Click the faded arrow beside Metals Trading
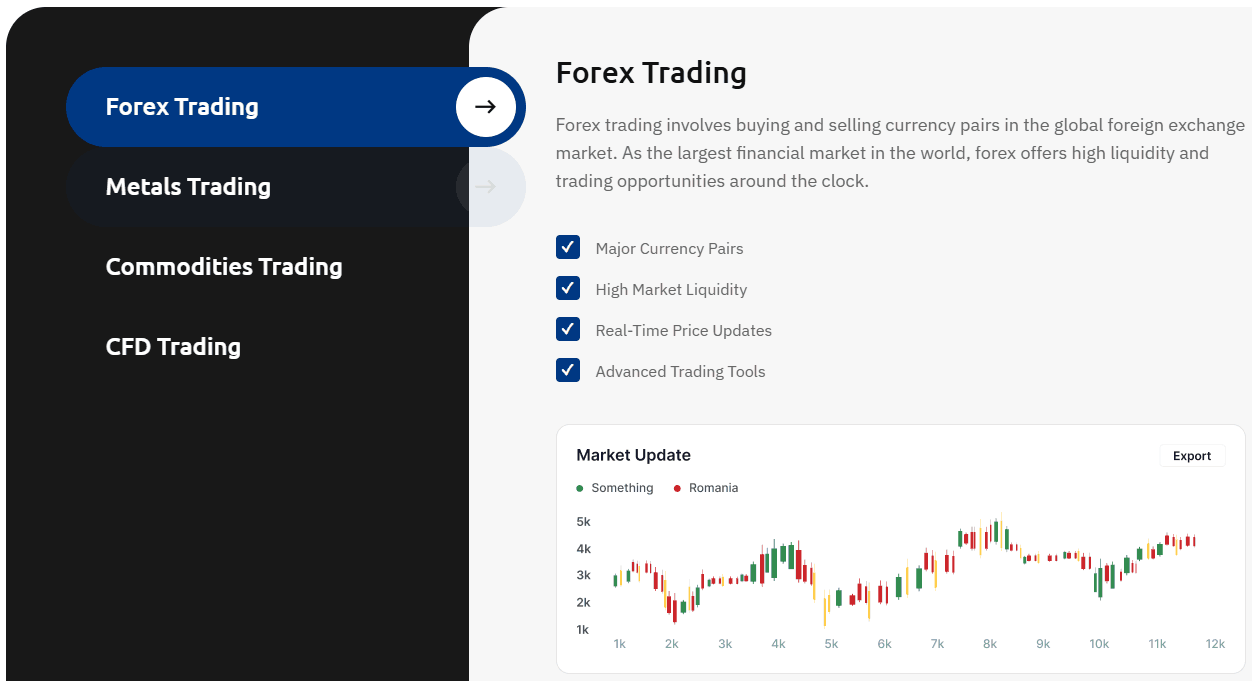 coord(485,187)
